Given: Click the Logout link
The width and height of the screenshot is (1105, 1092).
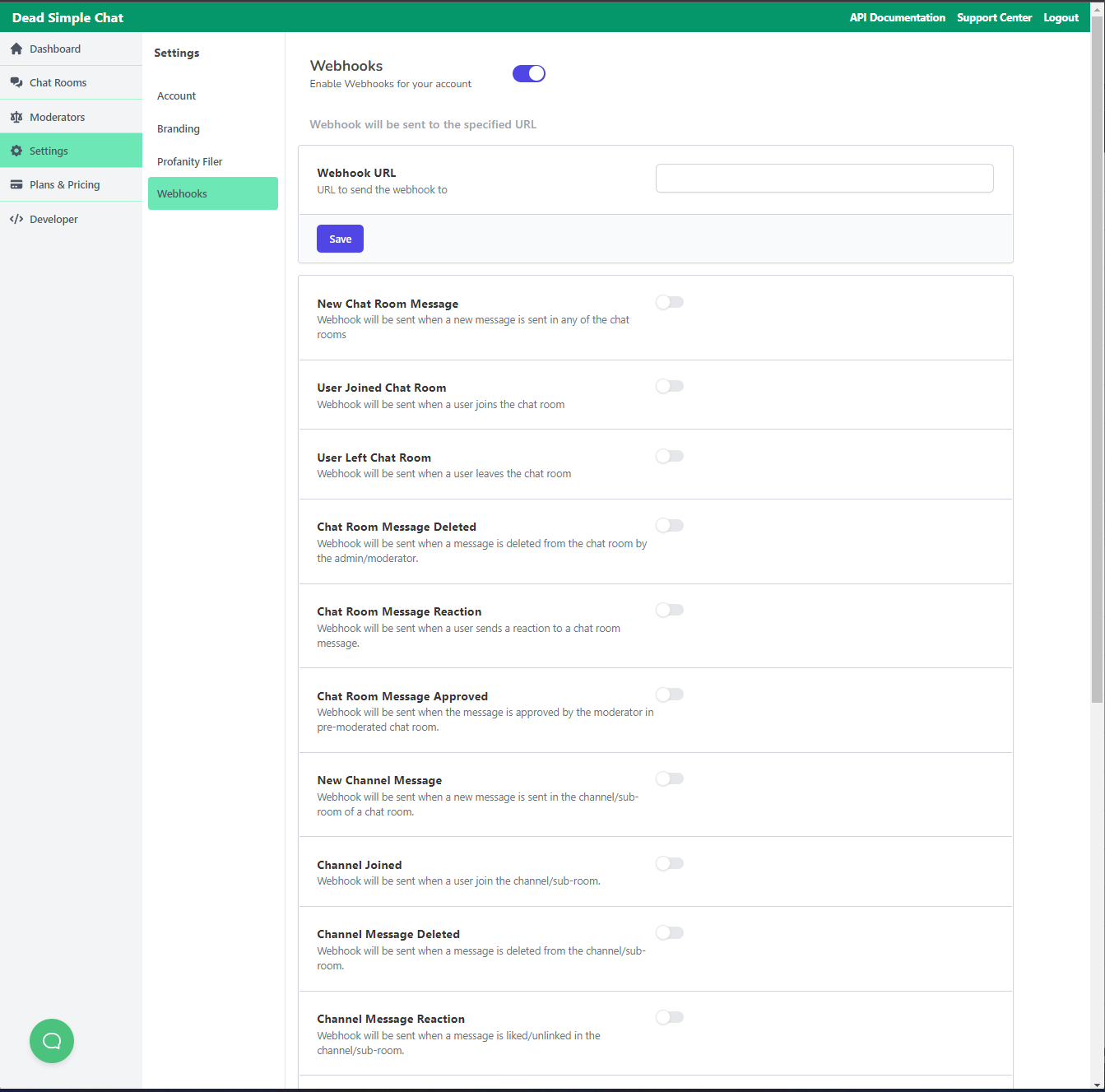Looking at the screenshot, I should (1061, 17).
